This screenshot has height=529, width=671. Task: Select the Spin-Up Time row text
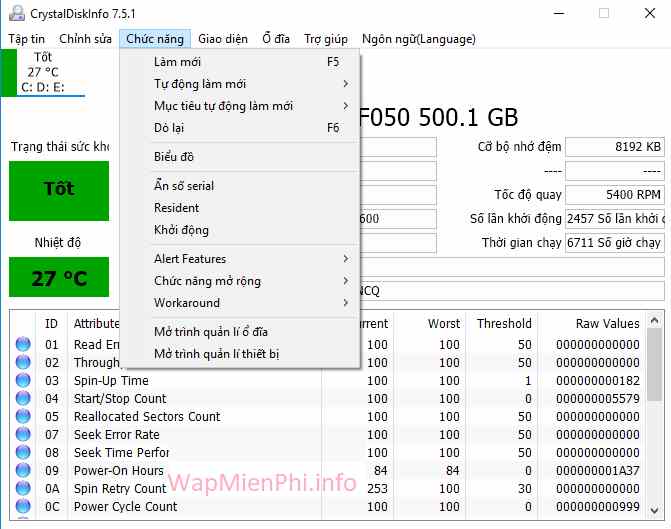tap(111, 380)
